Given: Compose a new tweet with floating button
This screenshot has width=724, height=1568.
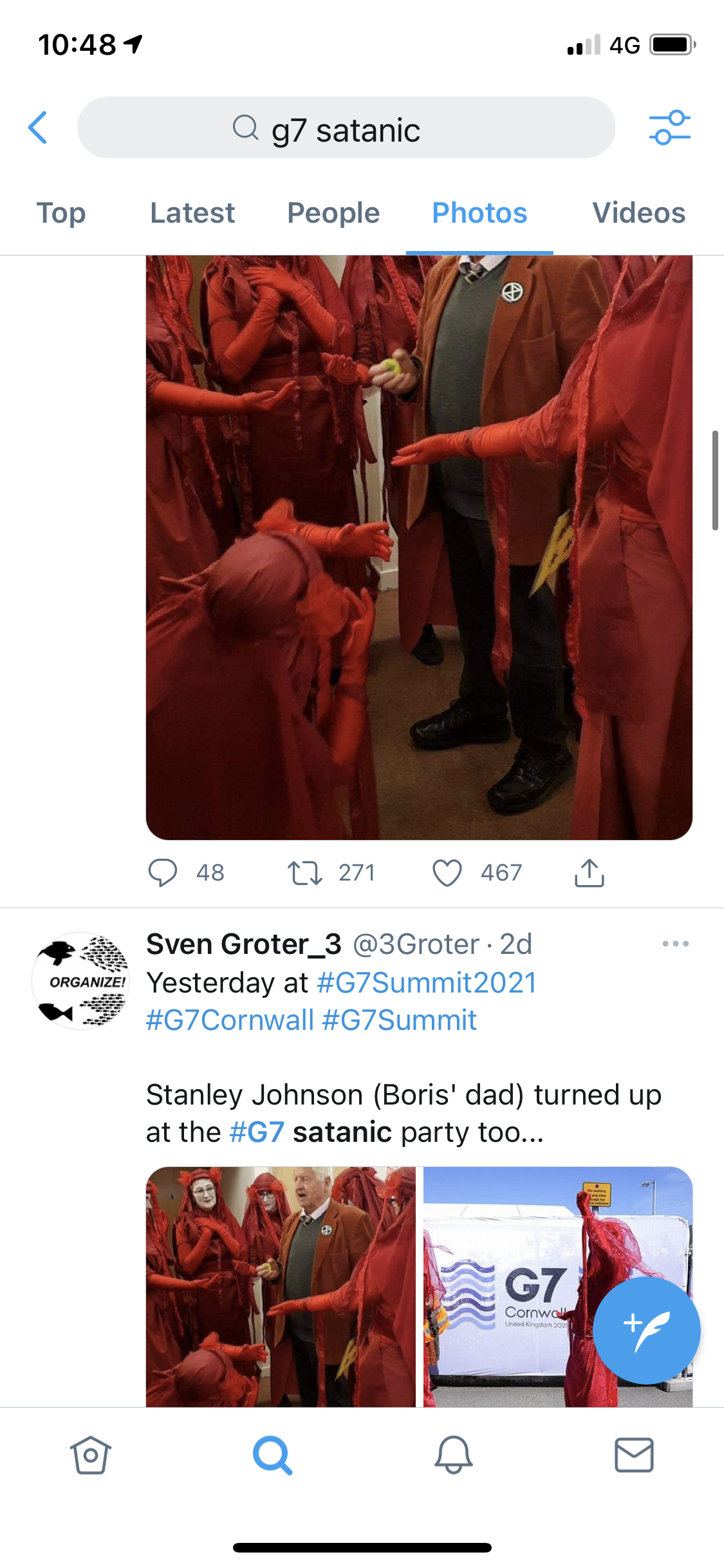Looking at the screenshot, I should [x=646, y=1330].
